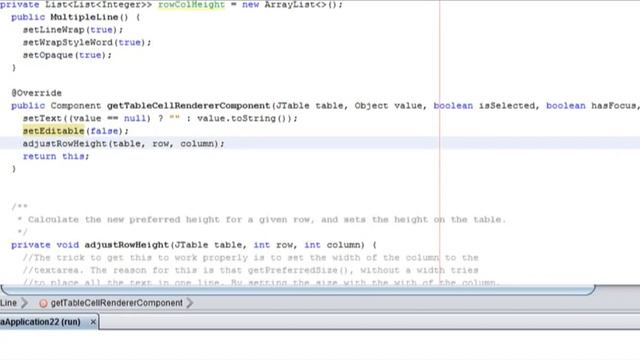Click highlighted setEditable method call

click(53, 131)
